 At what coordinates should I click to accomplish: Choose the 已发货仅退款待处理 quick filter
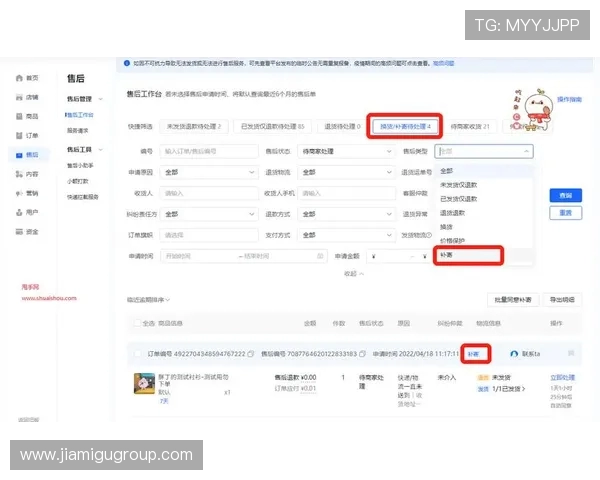pos(272,126)
